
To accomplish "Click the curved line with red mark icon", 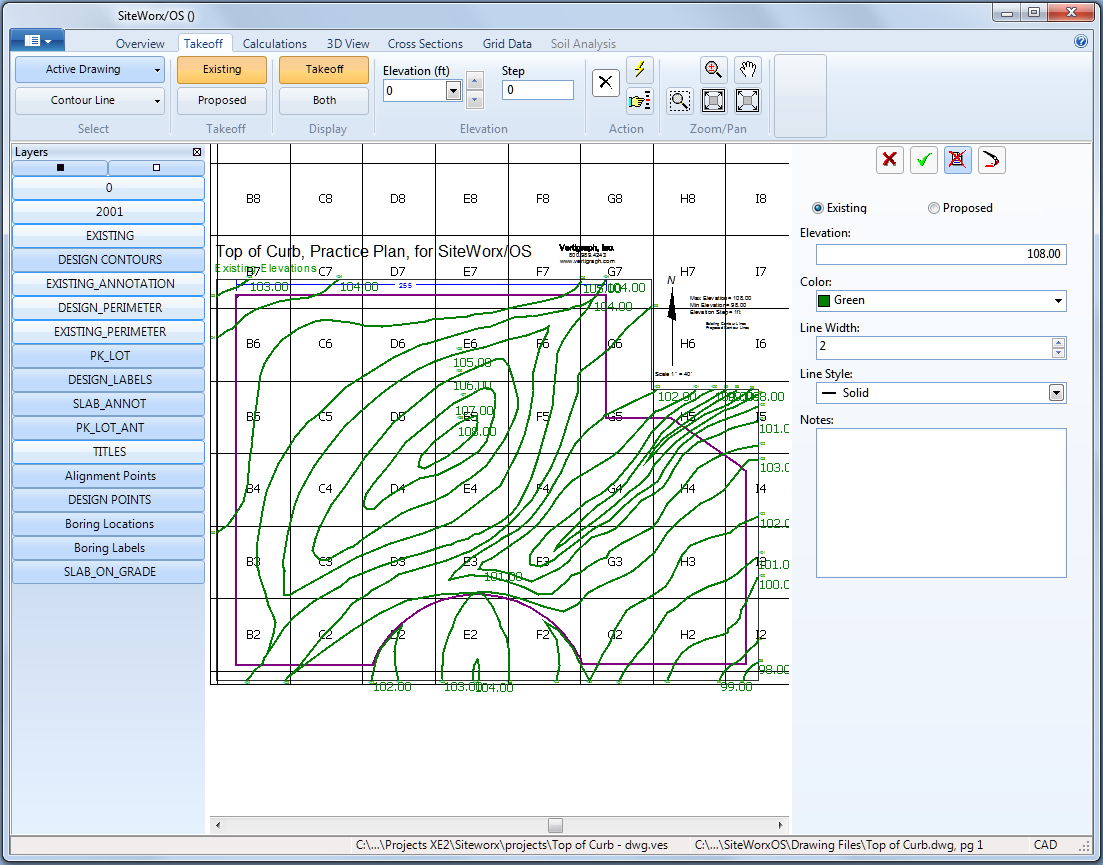I will (x=991, y=160).
